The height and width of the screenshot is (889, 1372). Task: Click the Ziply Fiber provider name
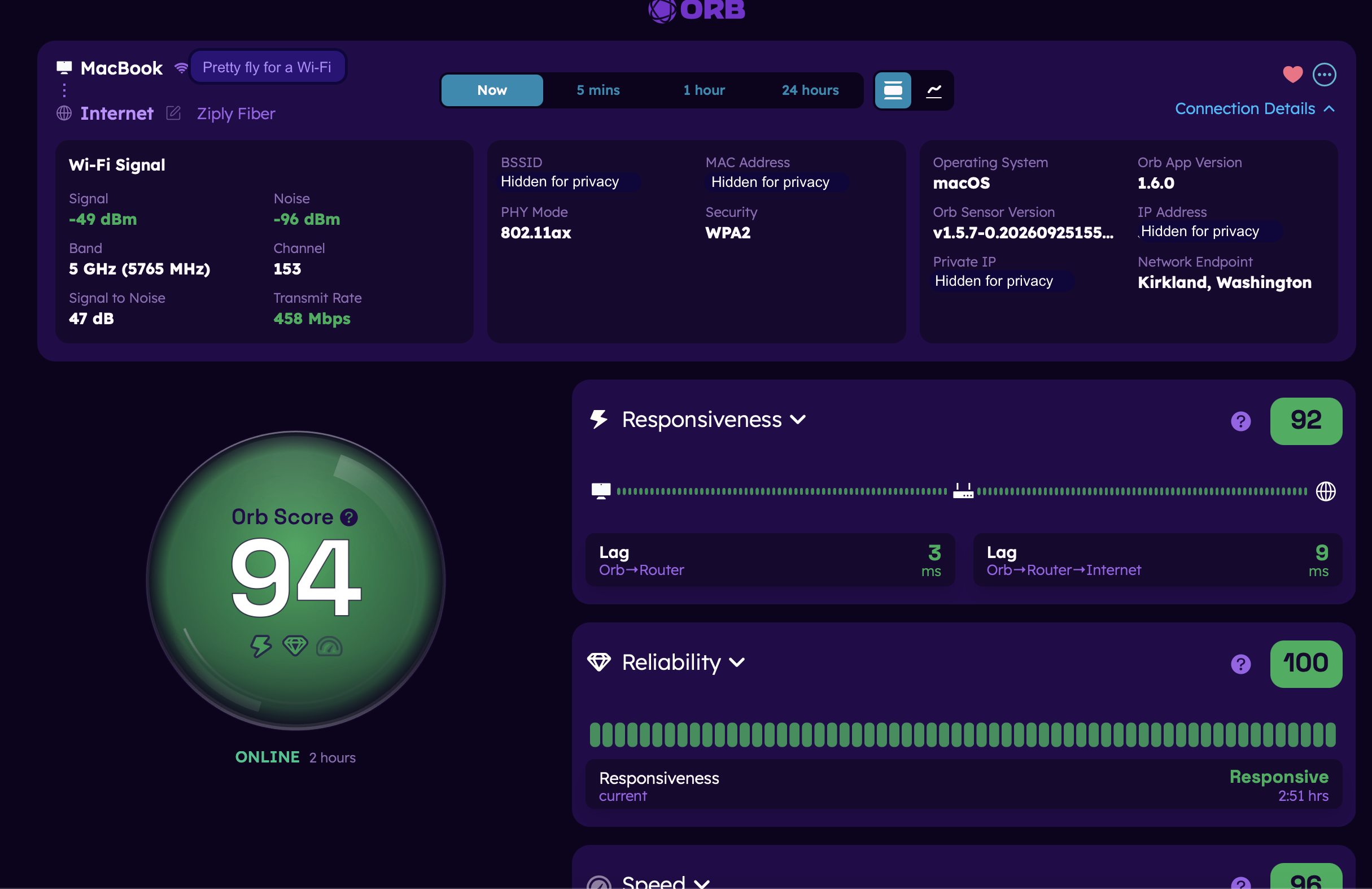point(236,114)
